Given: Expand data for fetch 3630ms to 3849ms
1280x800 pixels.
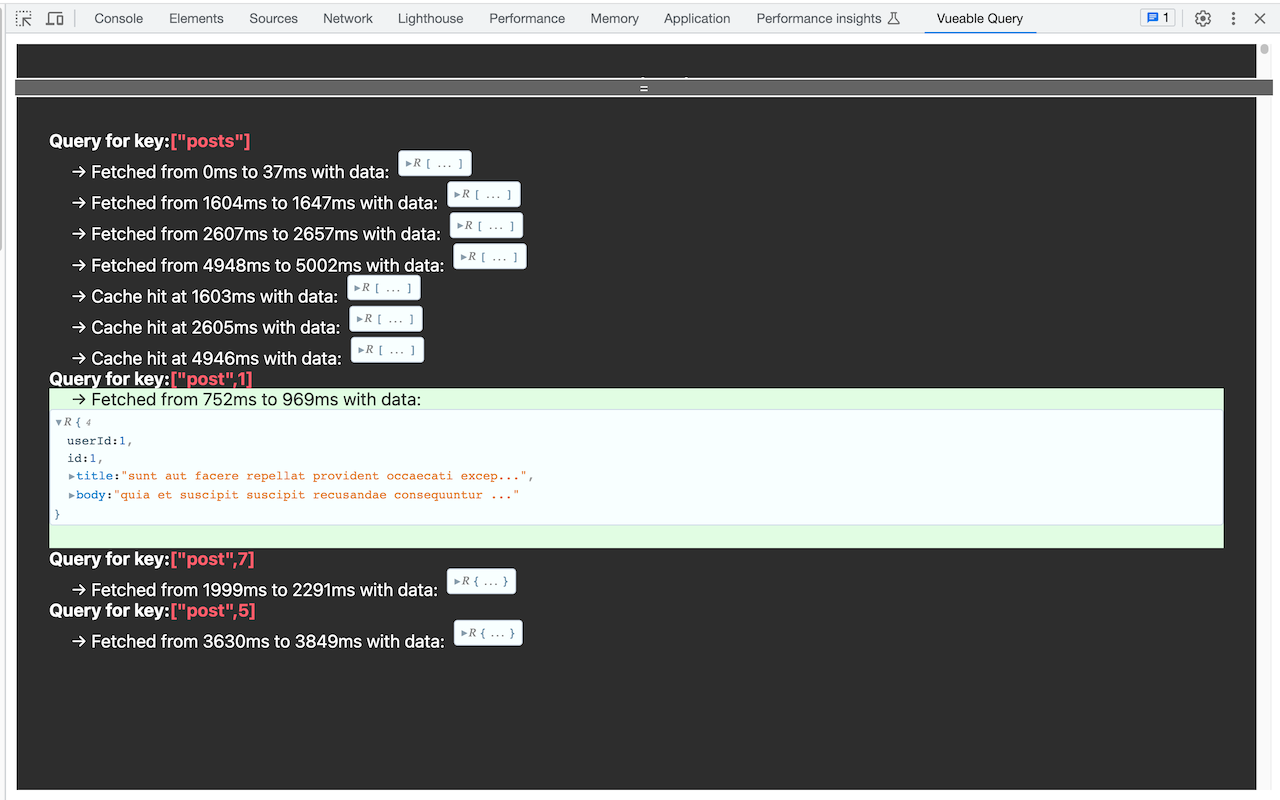Looking at the screenshot, I should coord(488,633).
